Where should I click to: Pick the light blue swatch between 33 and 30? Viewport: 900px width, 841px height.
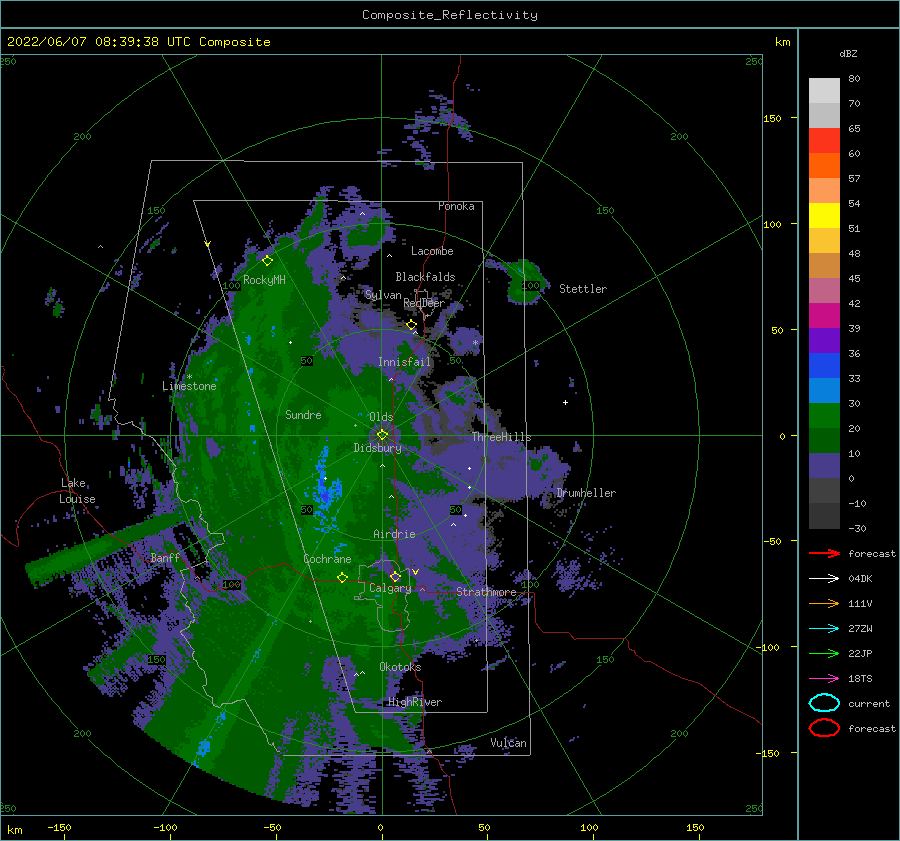point(824,390)
